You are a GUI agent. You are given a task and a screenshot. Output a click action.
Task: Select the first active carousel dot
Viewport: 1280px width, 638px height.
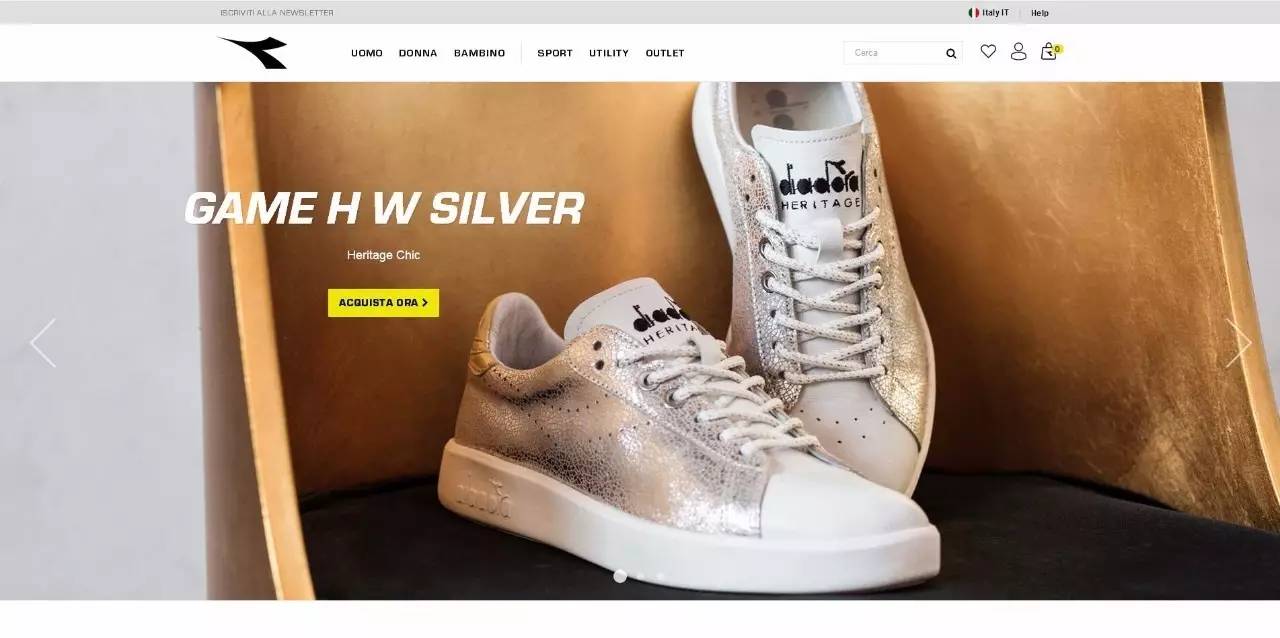[x=620, y=576]
